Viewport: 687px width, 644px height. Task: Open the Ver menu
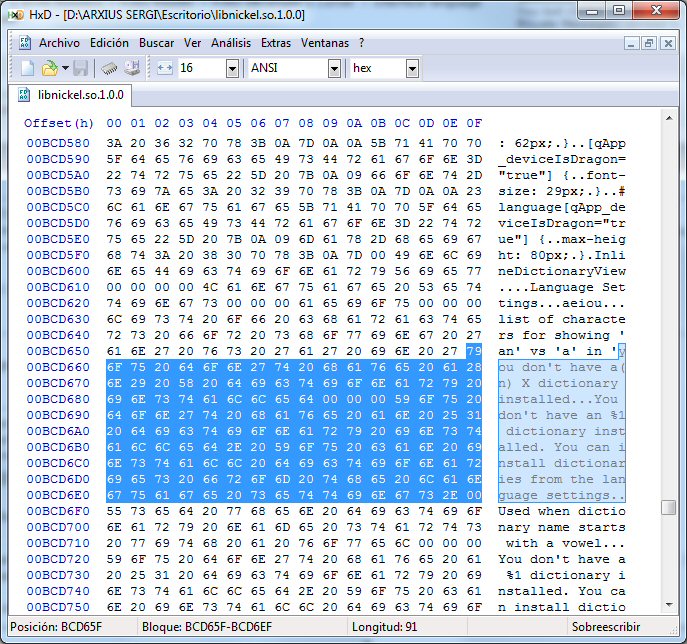click(x=192, y=43)
